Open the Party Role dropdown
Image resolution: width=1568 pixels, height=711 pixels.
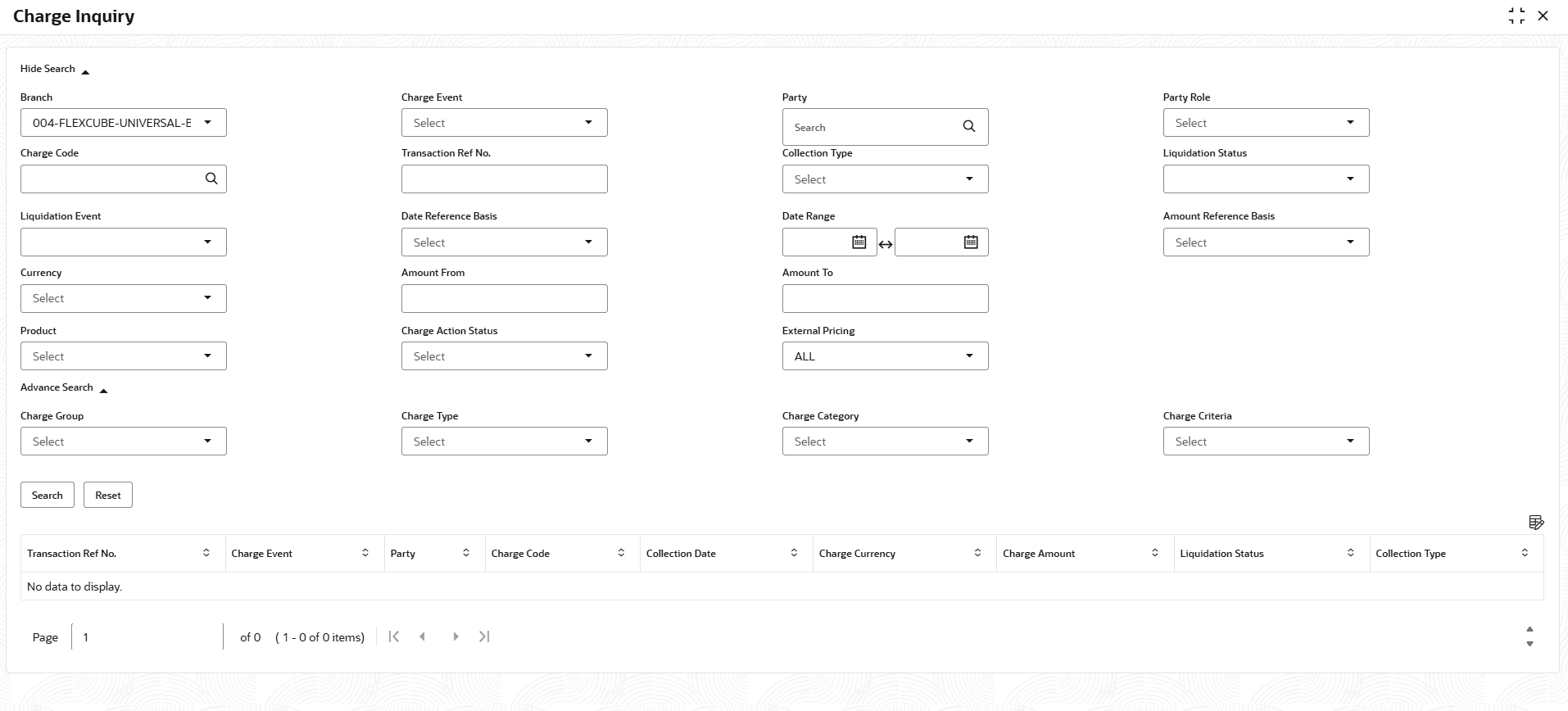coord(1267,123)
